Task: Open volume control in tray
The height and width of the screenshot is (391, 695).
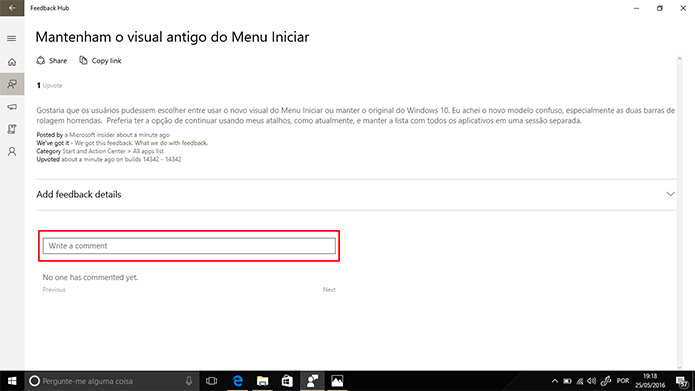Action: [x=592, y=381]
